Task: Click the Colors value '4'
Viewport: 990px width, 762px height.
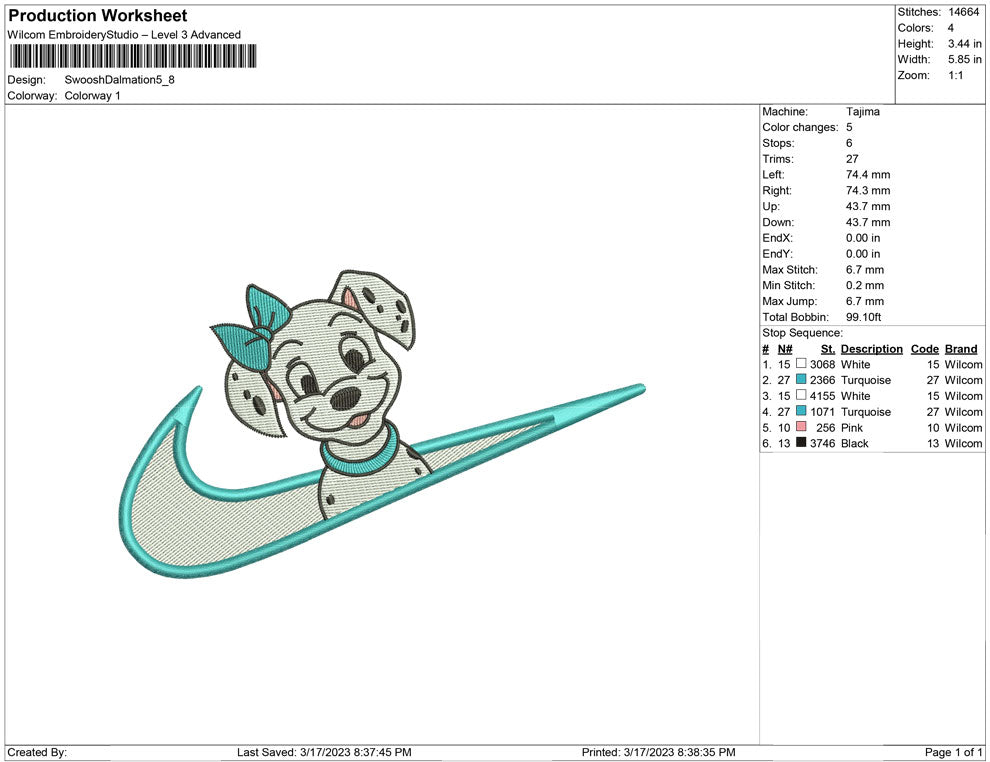Action: [950, 28]
